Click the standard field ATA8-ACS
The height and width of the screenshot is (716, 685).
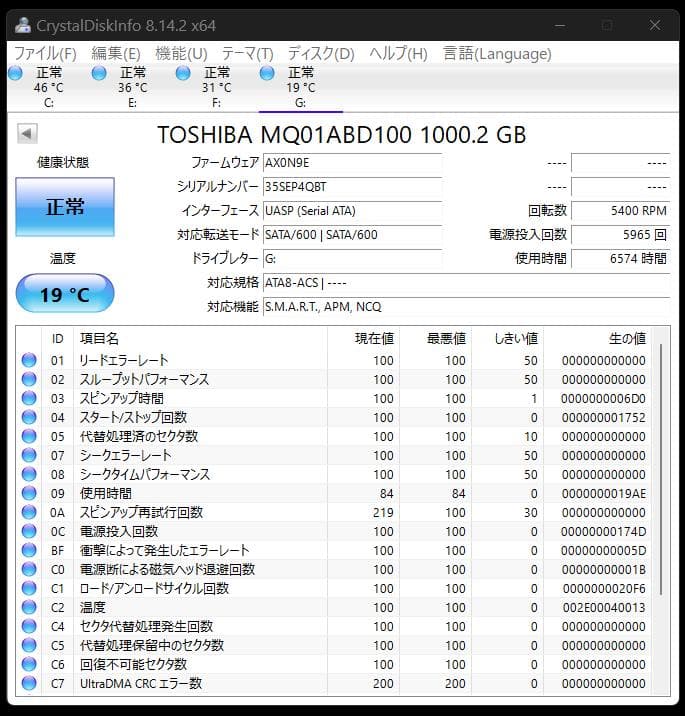466,283
